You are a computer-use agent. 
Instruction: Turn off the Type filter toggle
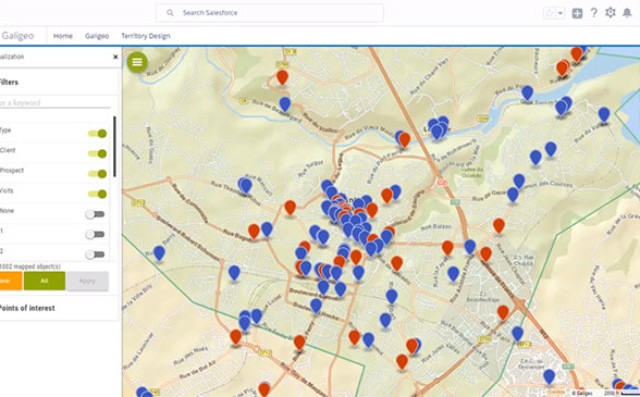pos(98,133)
